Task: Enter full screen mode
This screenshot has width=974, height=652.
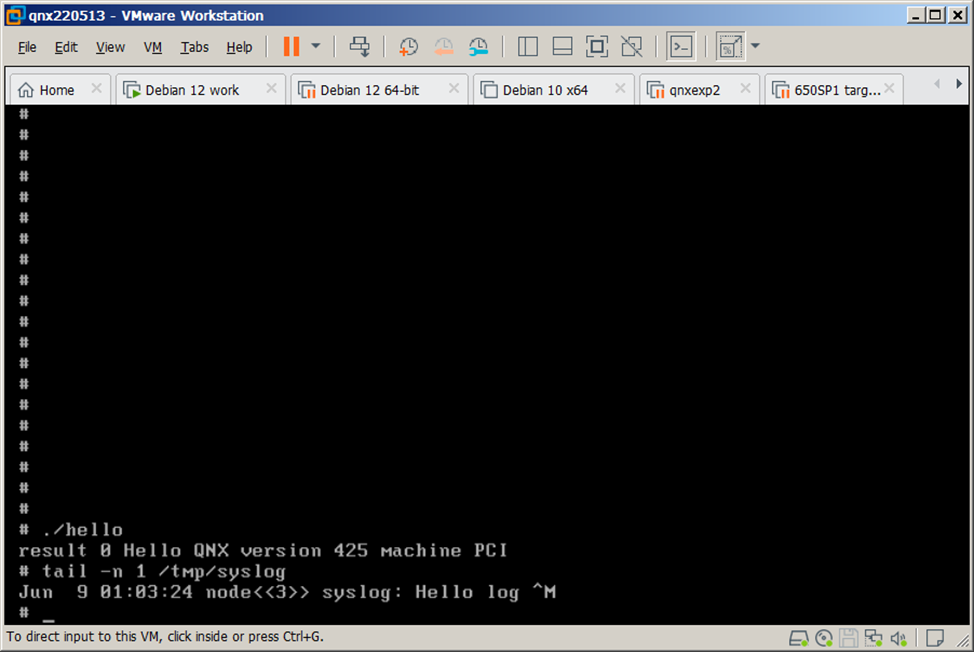Action: point(597,47)
